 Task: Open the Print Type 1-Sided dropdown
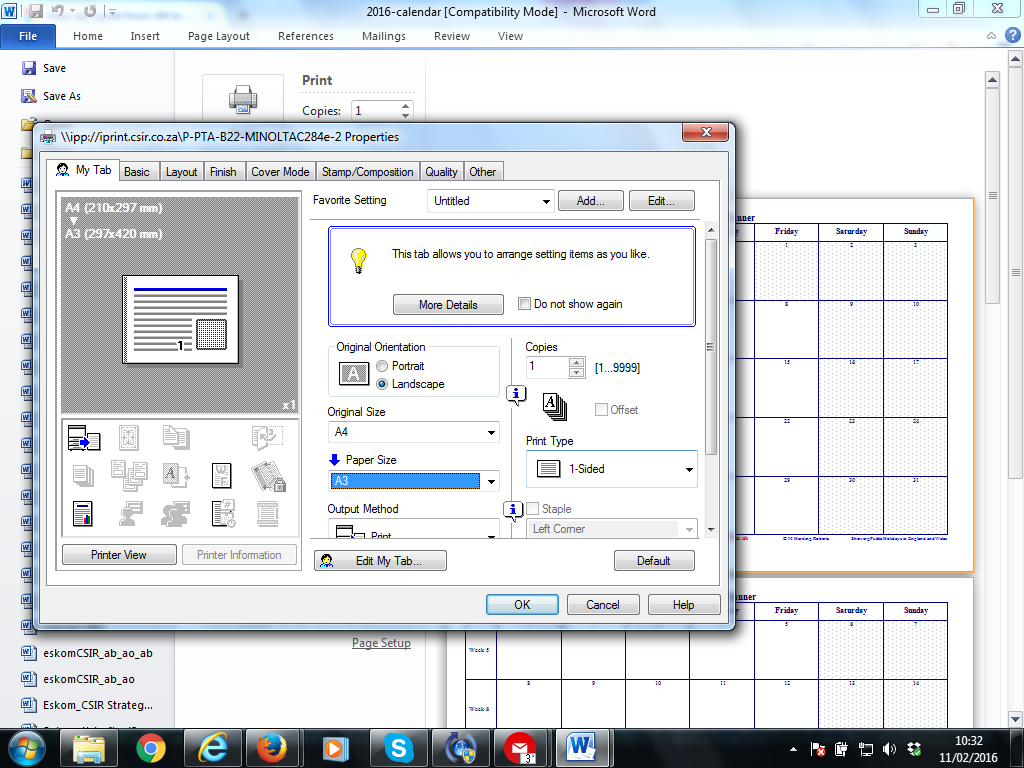612,469
